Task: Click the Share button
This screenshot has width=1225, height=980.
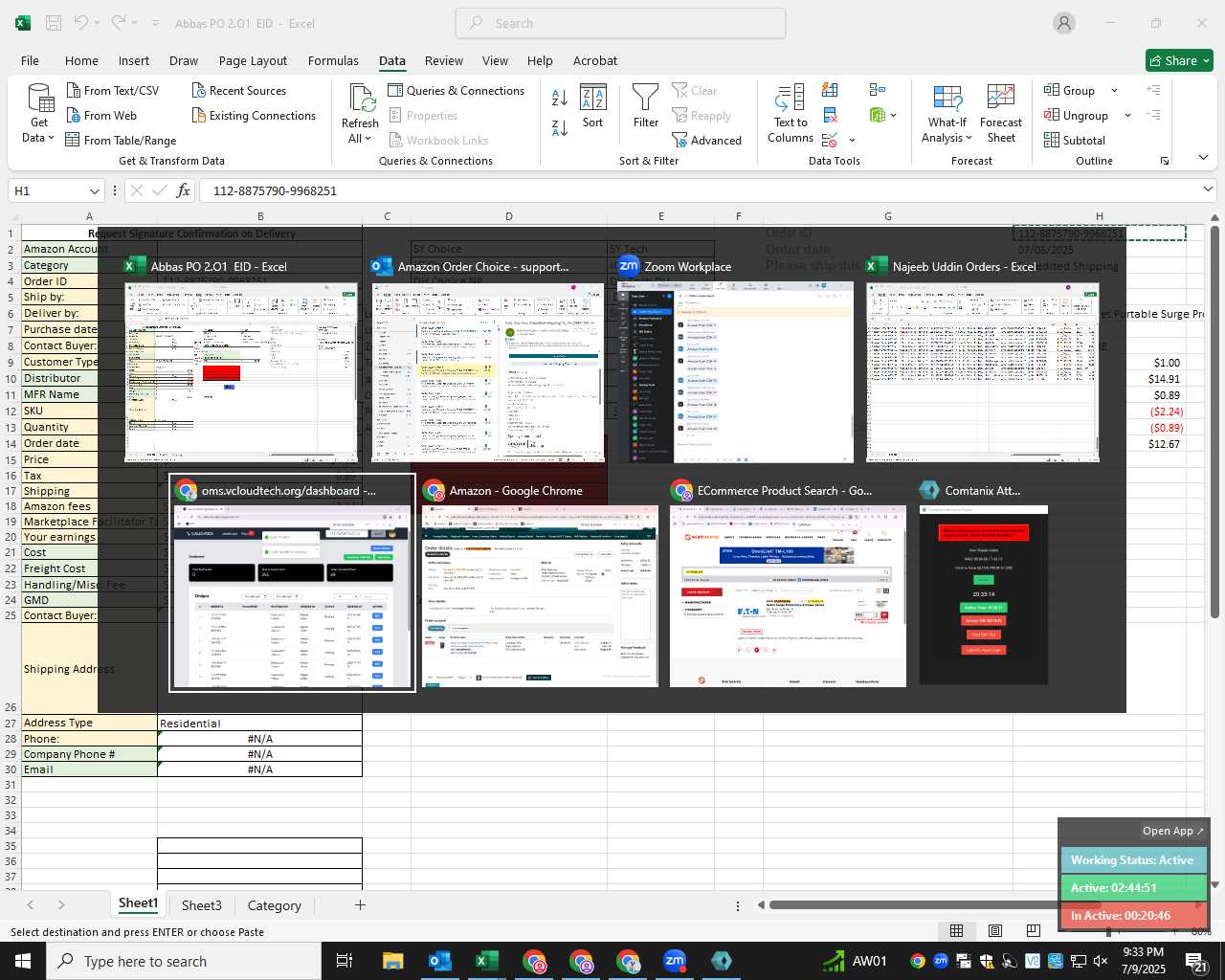Action: point(1179,60)
